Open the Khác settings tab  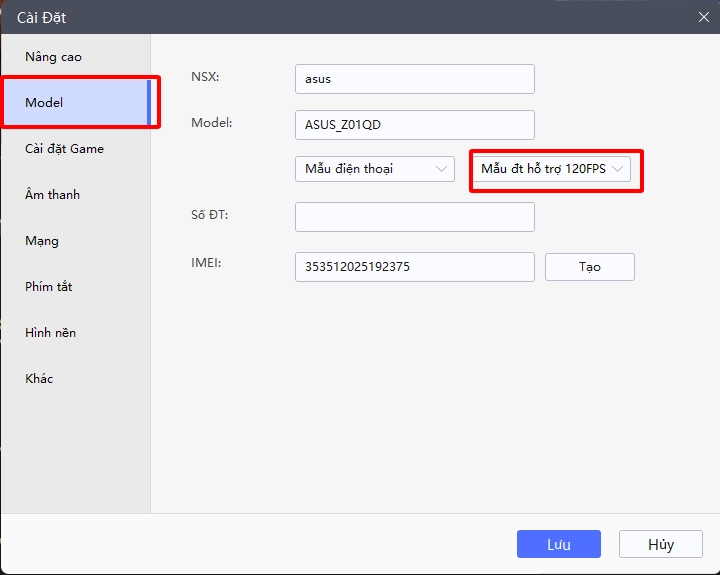[39, 379]
